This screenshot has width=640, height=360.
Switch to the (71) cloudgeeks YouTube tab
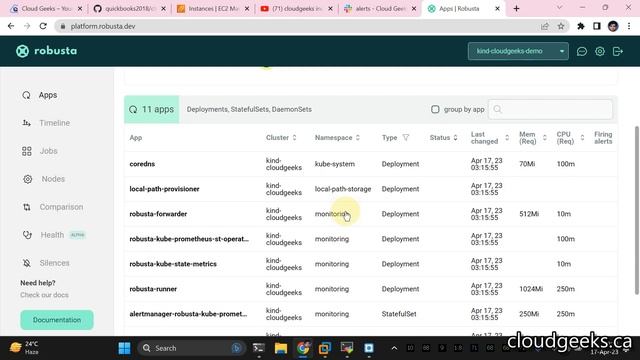pos(296,9)
